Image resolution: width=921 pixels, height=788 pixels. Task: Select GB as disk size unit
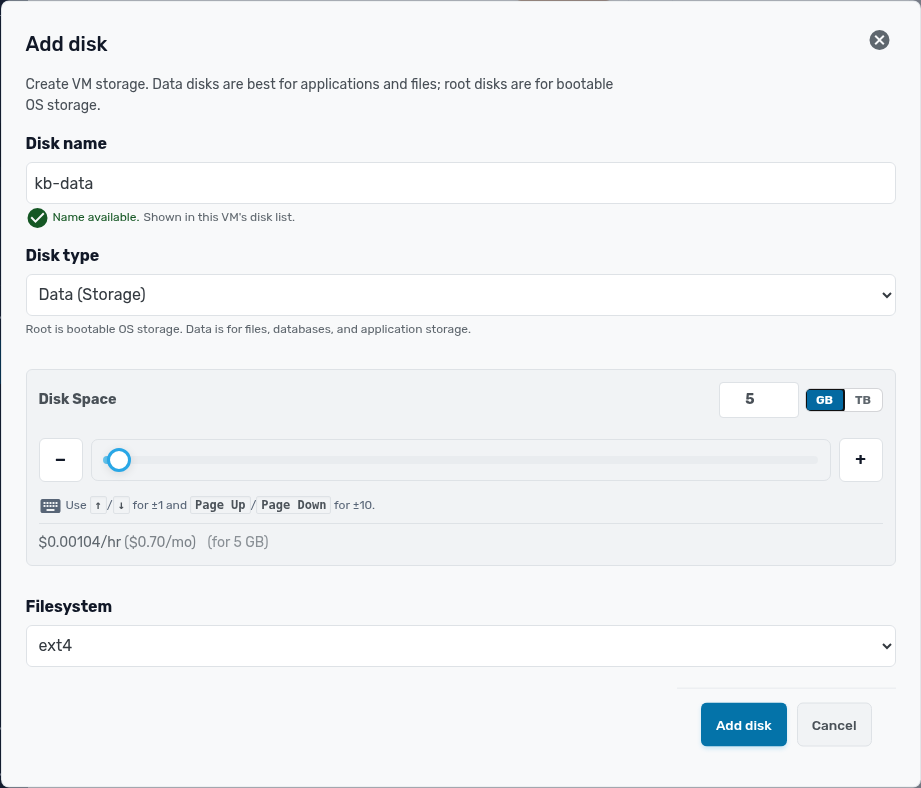click(825, 400)
